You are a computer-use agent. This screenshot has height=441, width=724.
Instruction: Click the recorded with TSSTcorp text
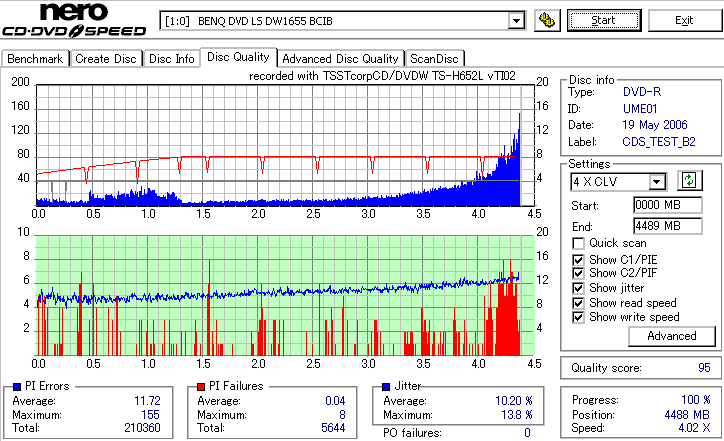tap(382, 76)
